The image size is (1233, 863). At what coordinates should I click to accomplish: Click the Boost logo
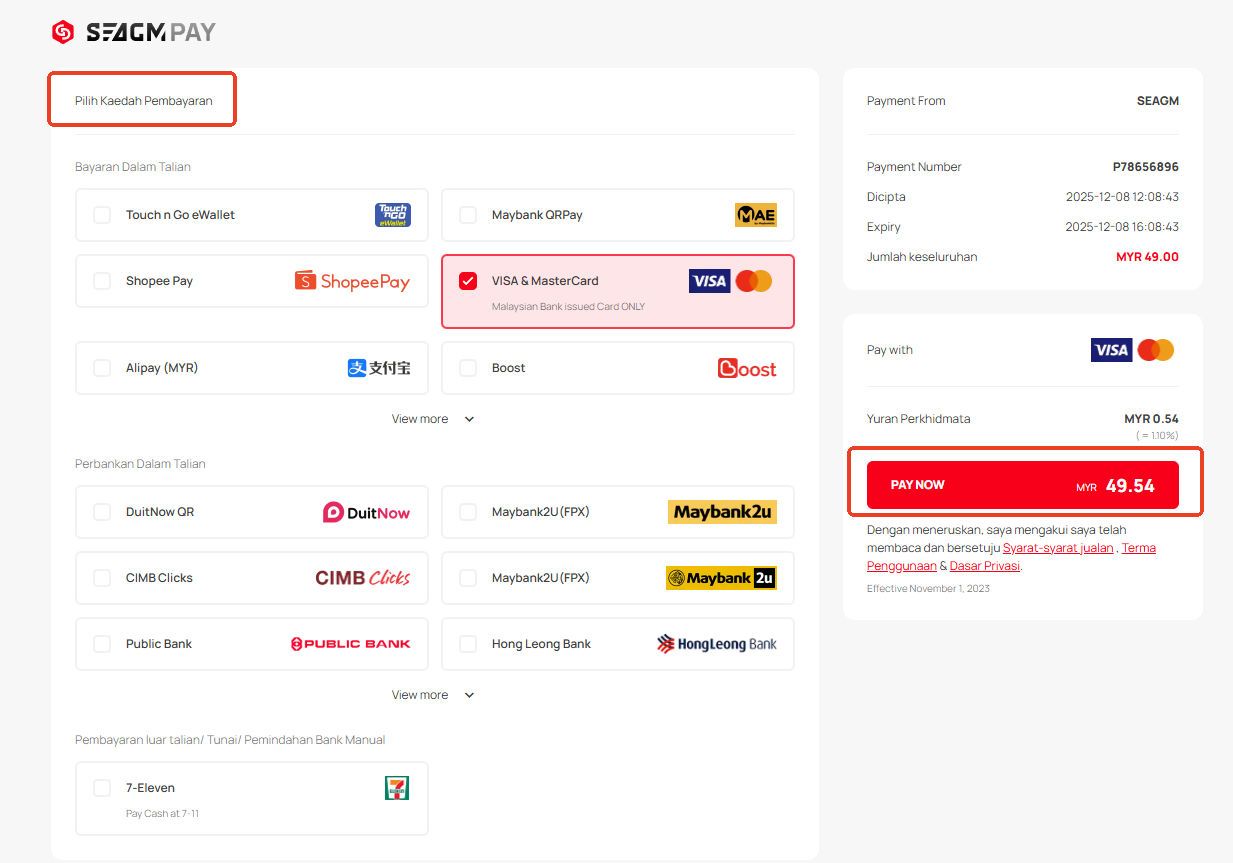[746, 368]
